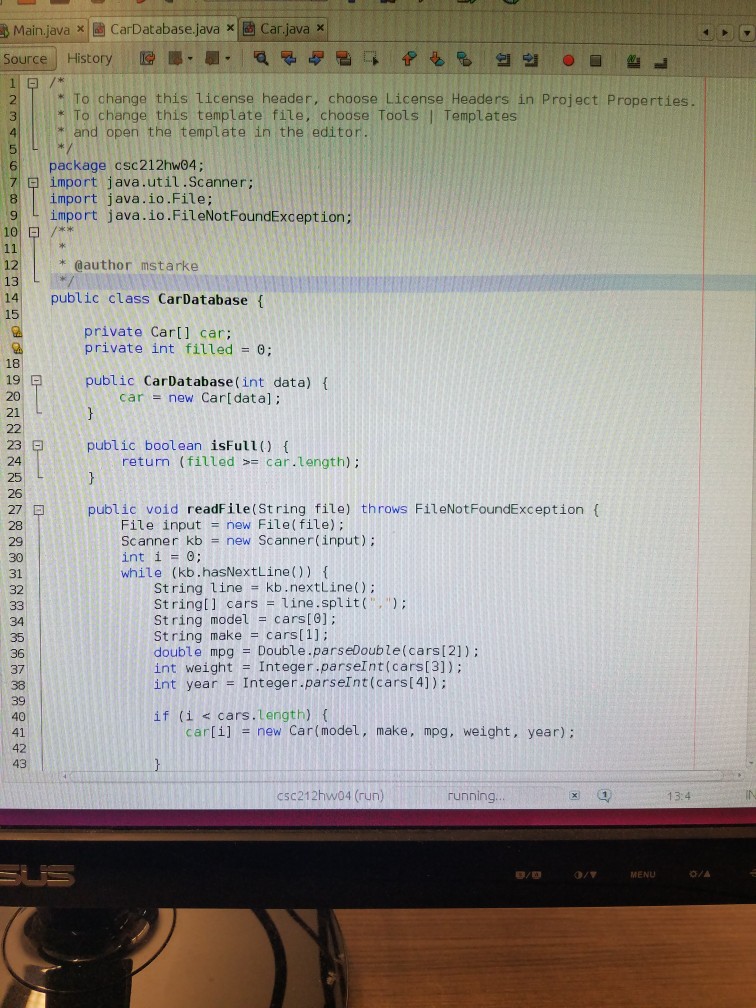Open notifications icon in status bar

pos(604,796)
